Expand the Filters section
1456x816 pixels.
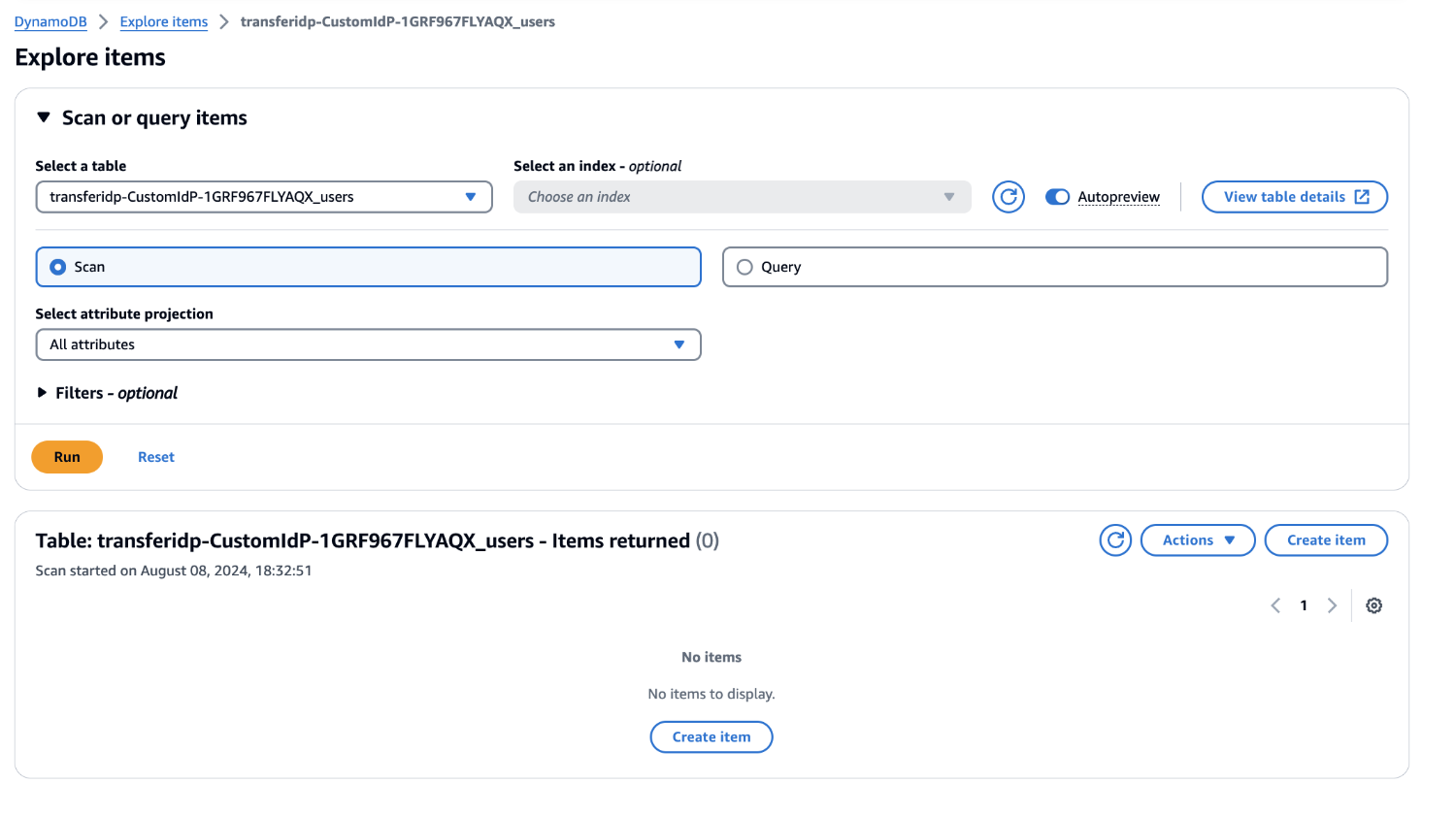point(42,392)
